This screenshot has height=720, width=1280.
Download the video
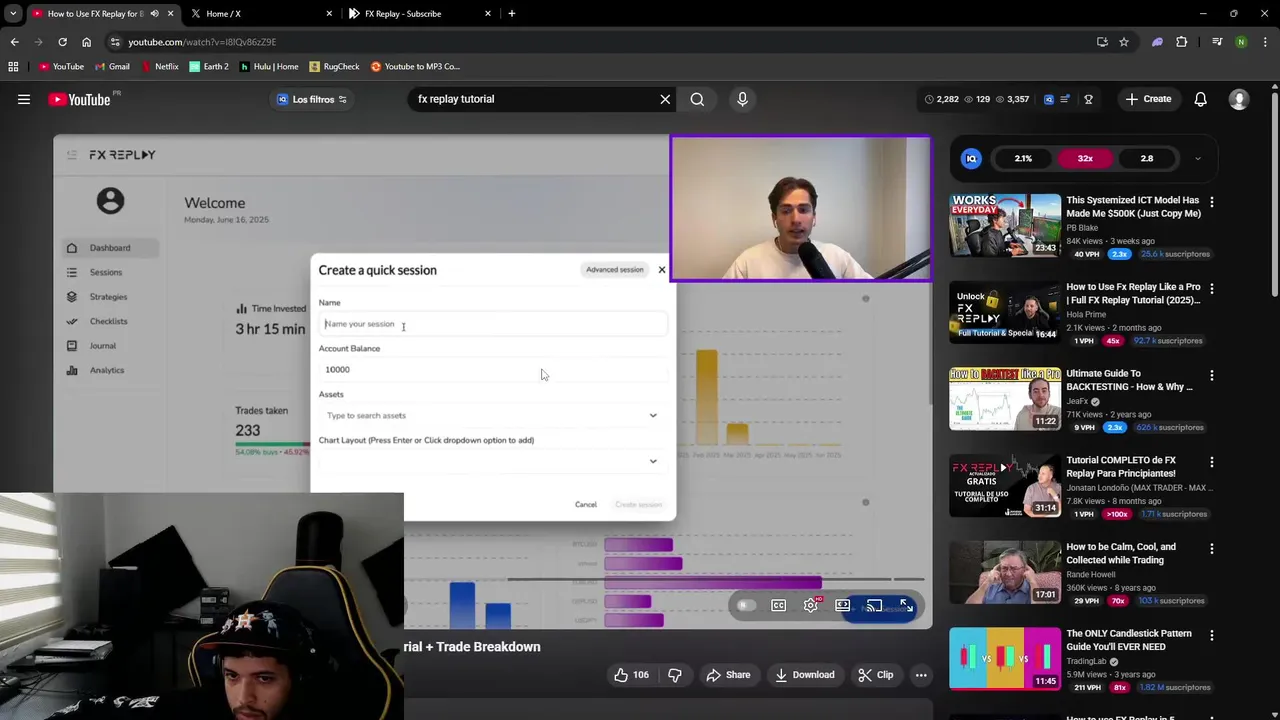[x=804, y=675]
